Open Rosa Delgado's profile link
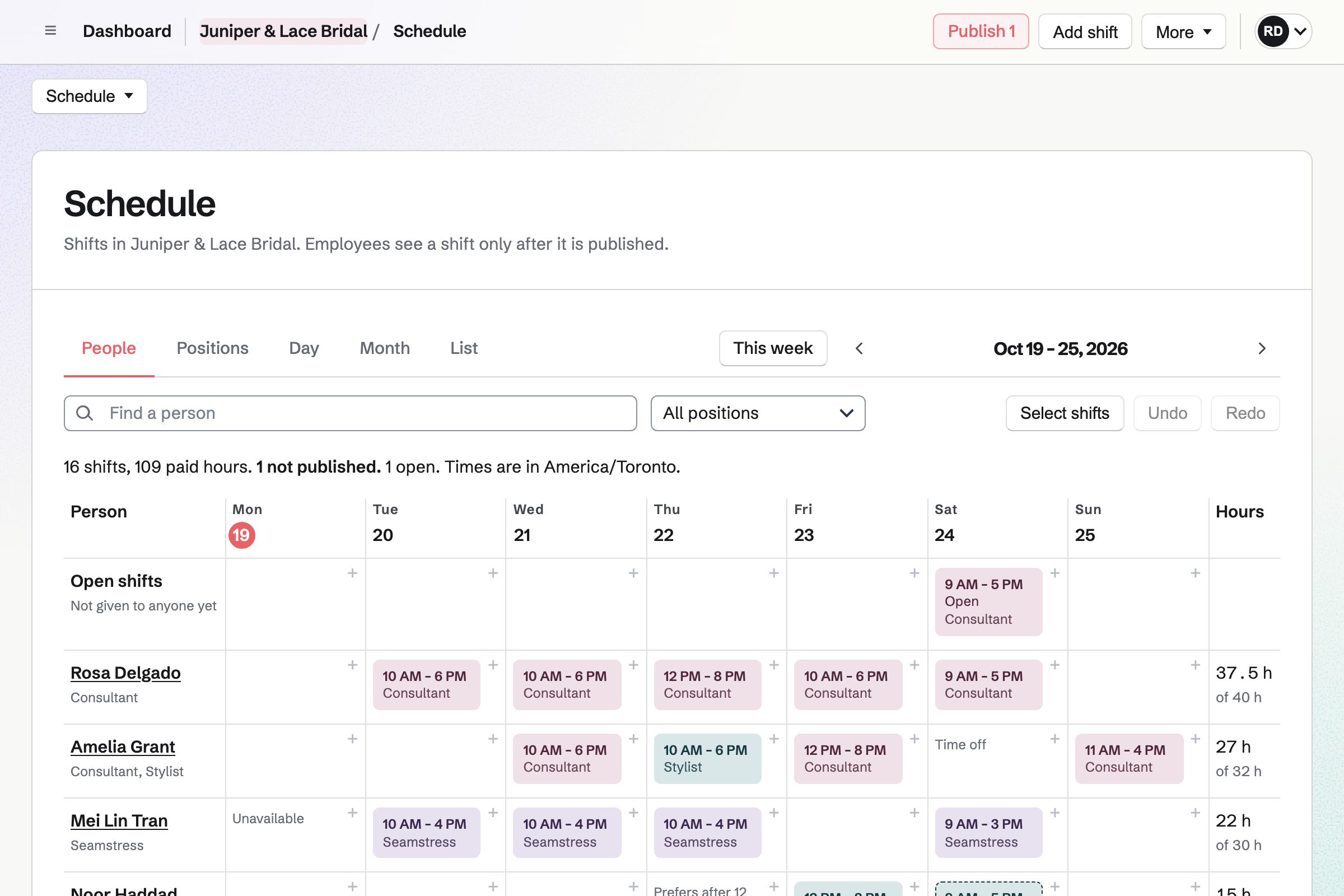The image size is (1344, 896). 125,673
